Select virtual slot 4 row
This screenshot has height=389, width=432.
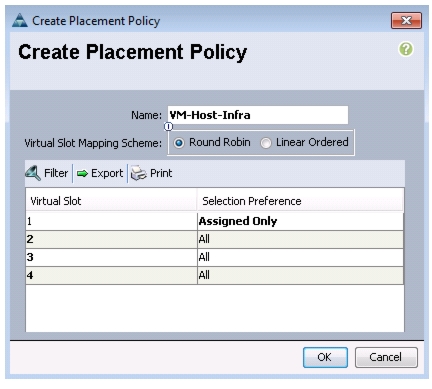[x=215, y=275]
